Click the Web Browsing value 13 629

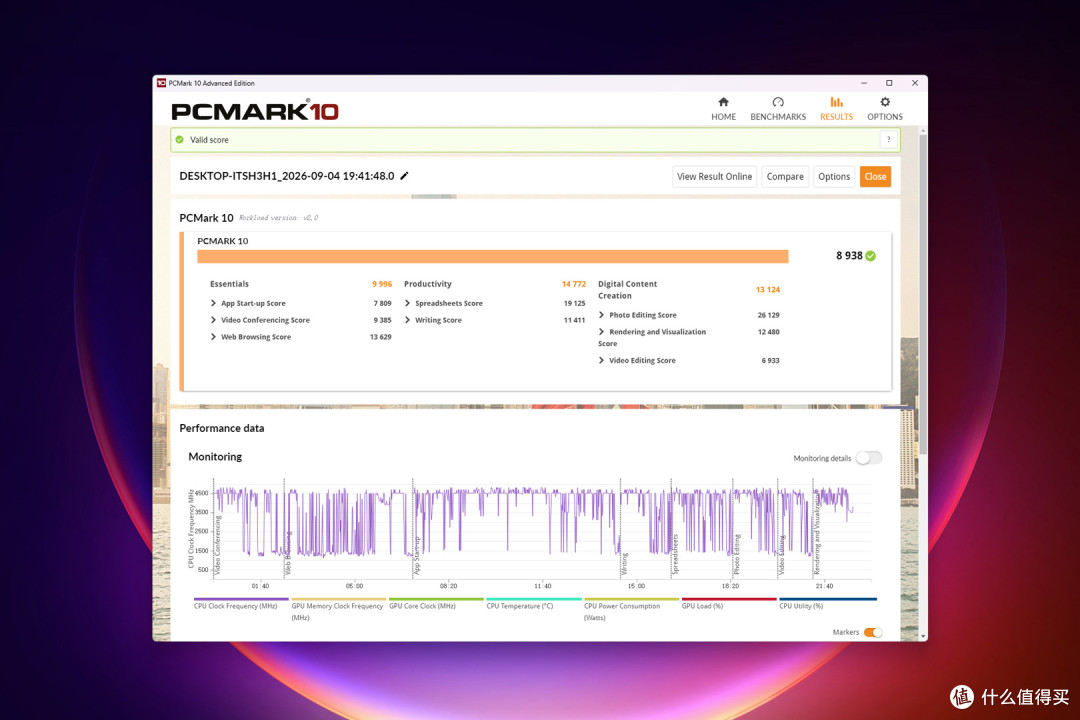coord(380,337)
